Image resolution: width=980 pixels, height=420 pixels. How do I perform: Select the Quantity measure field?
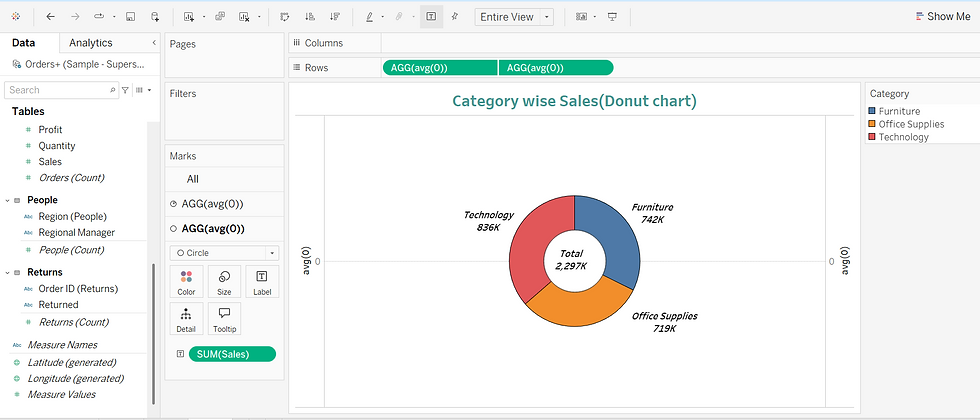pos(57,146)
